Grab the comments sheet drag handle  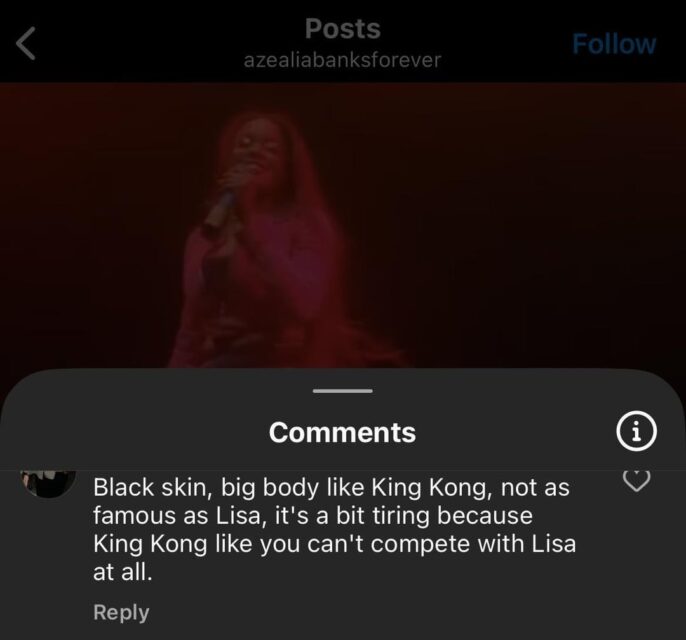coord(343,391)
